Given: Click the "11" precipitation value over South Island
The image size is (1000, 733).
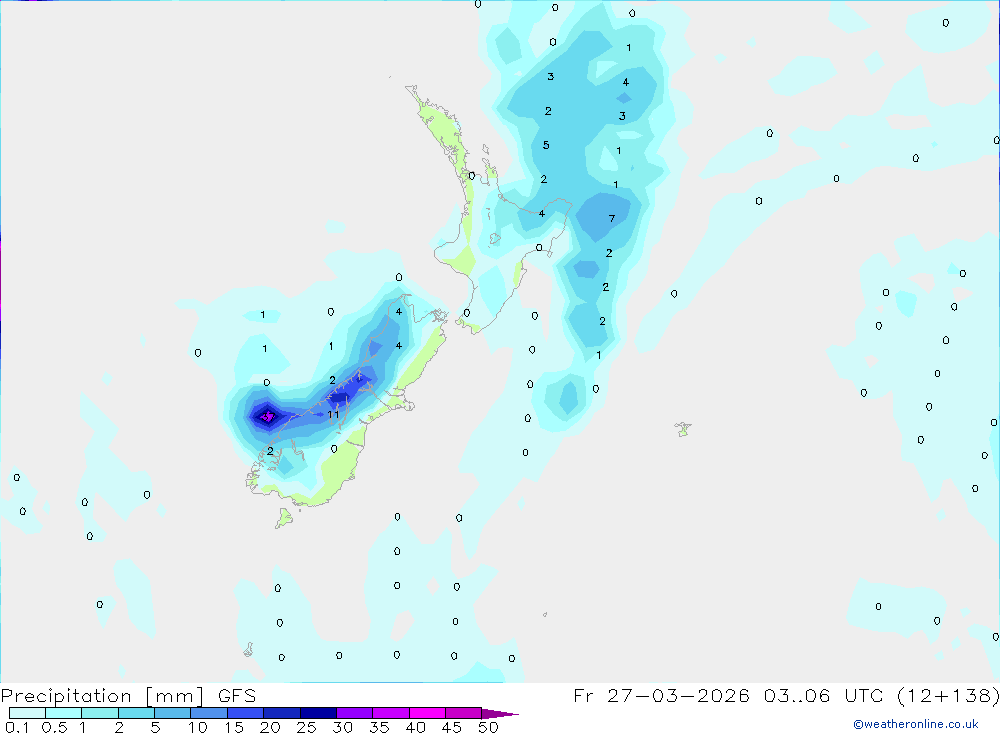Looking at the screenshot, I should [x=333, y=415].
